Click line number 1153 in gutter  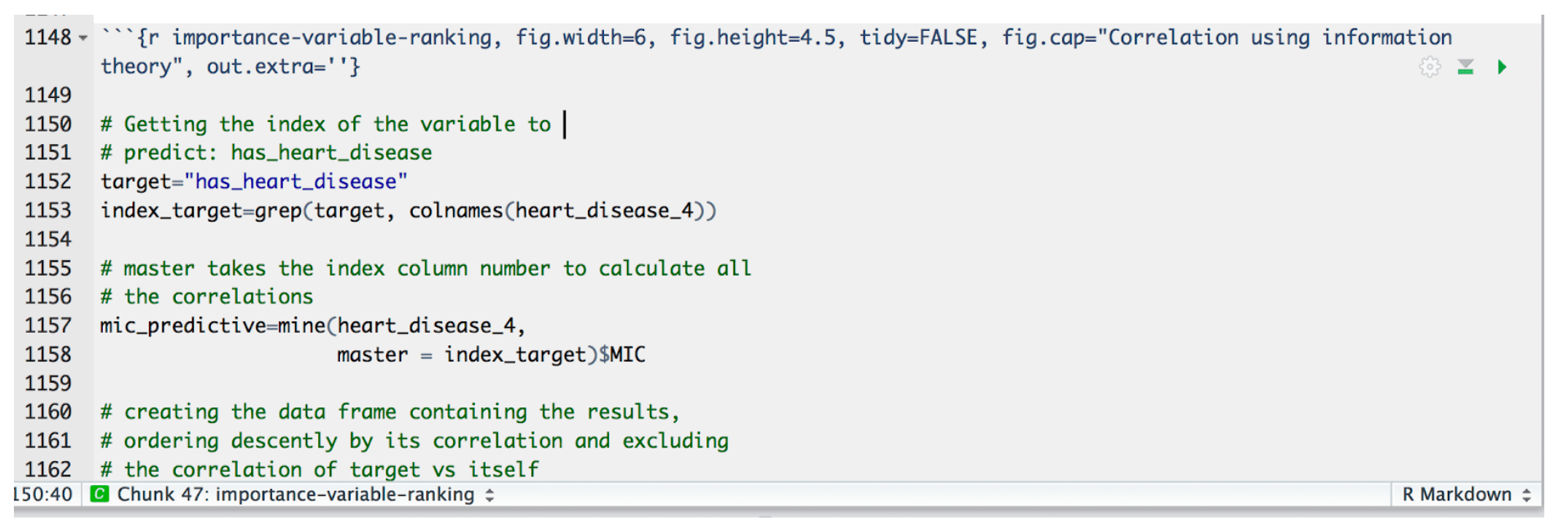click(47, 210)
